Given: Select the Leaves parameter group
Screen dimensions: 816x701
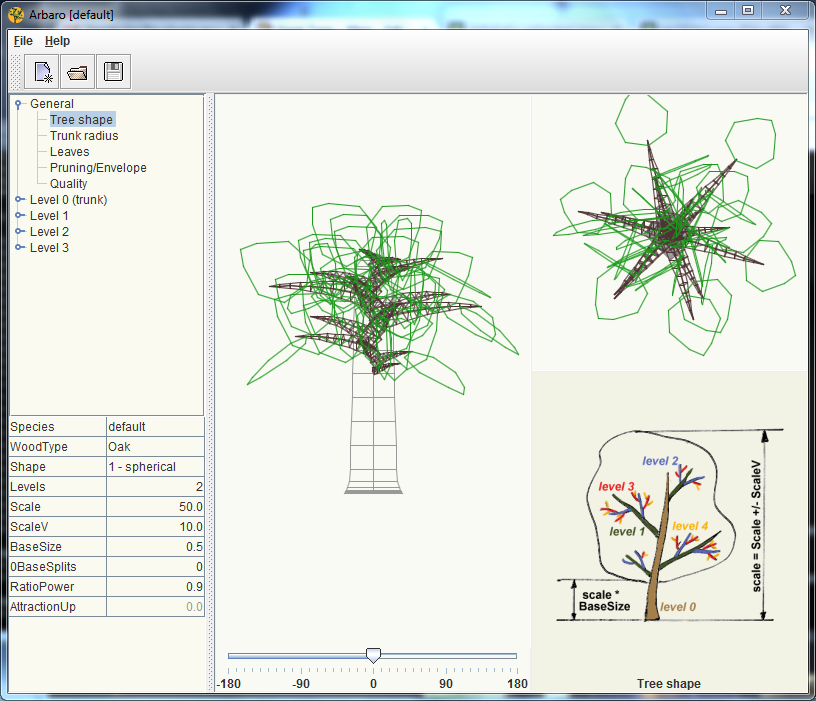Looking at the screenshot, I should click(69, 152).
